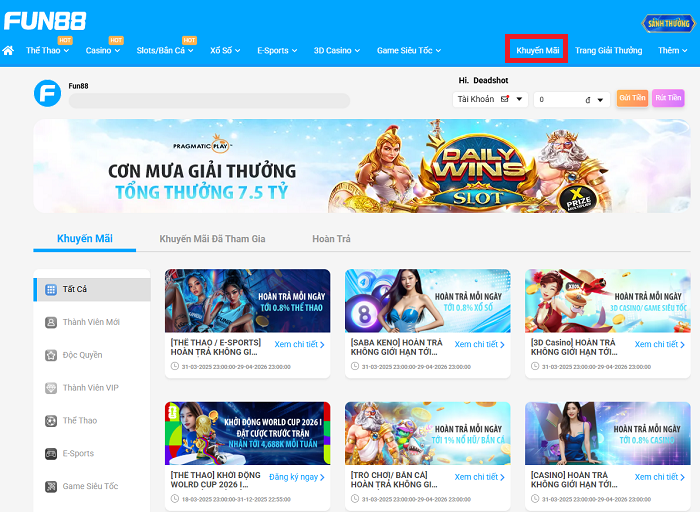This screenshot has width=700, height=512.
Task: Open Trang Giải Thưởng menu item
Action: tap(608, 50)
